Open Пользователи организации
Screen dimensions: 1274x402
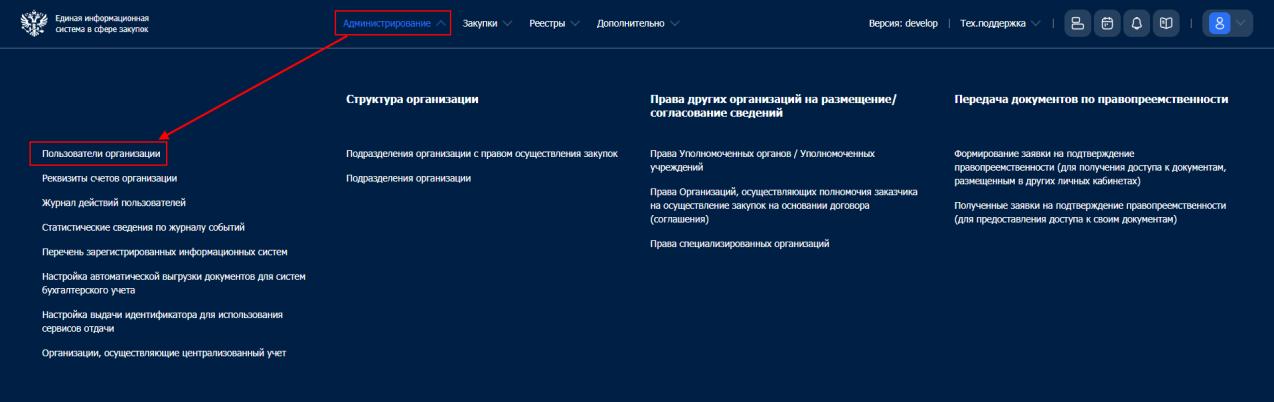(x=100, y=153)
